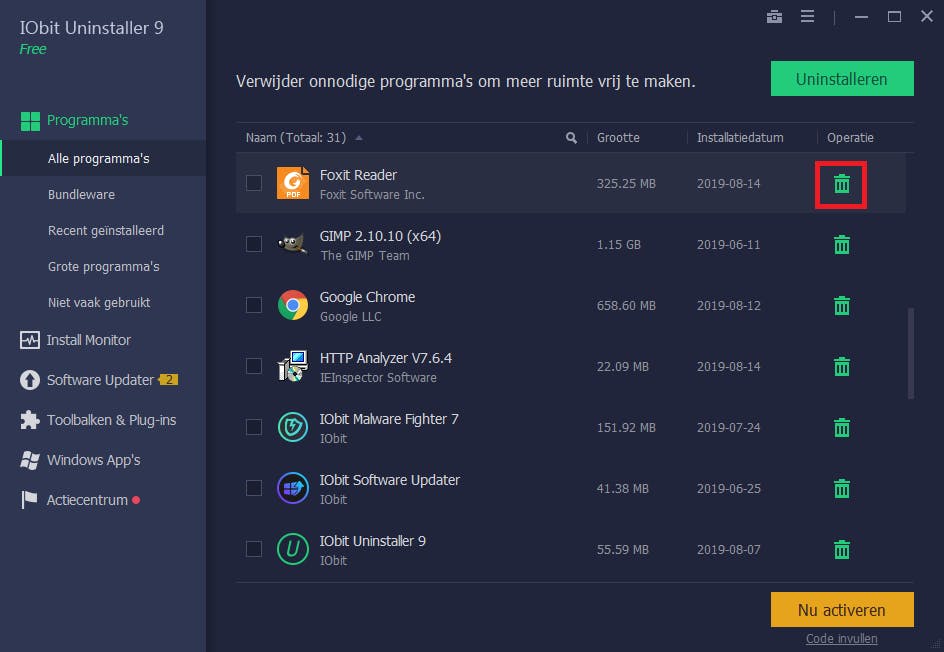
Task: Go to Software Updater section
Action: (103, 380)
